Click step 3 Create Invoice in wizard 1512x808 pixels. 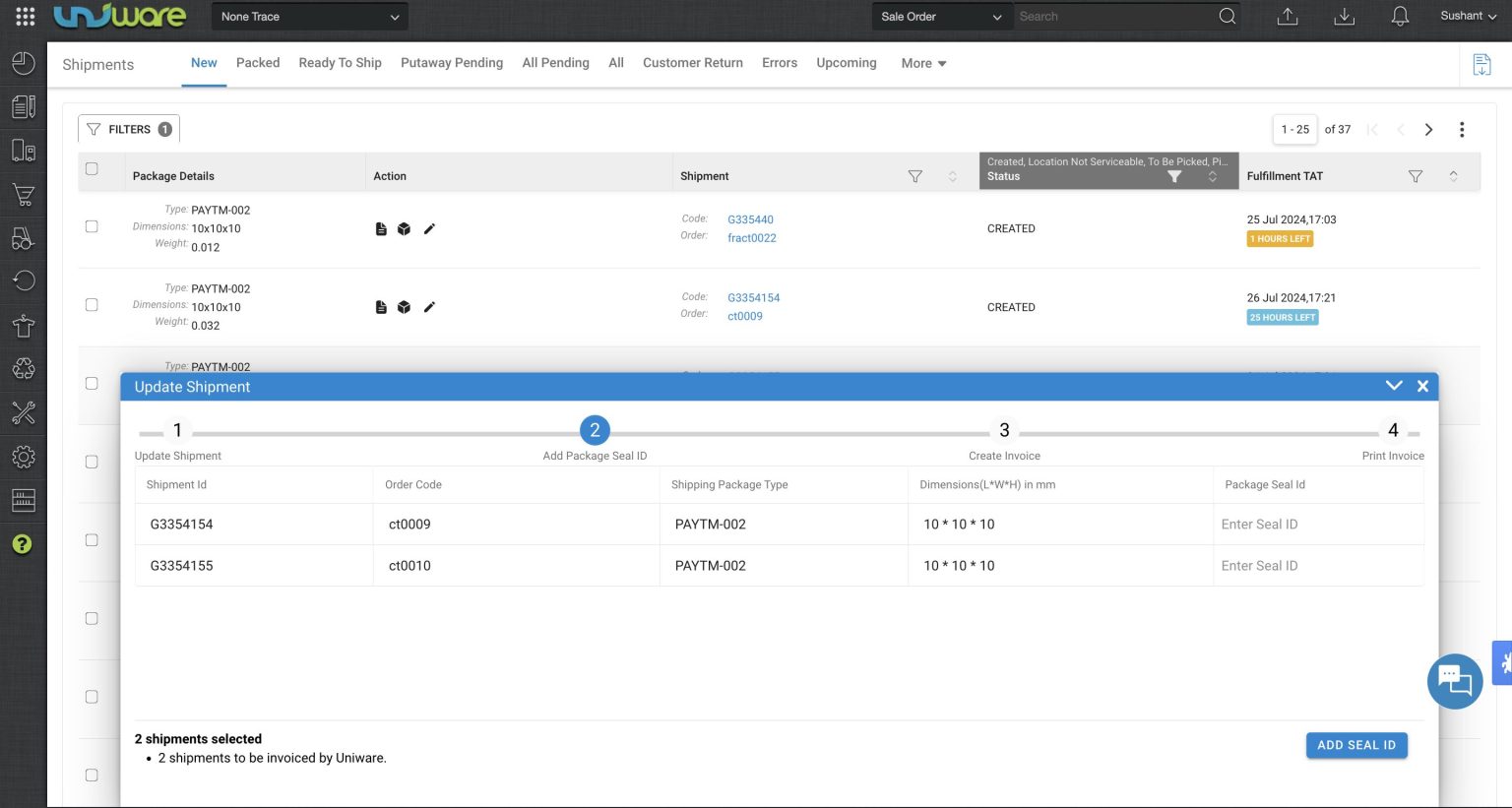tap(1004, 430)
